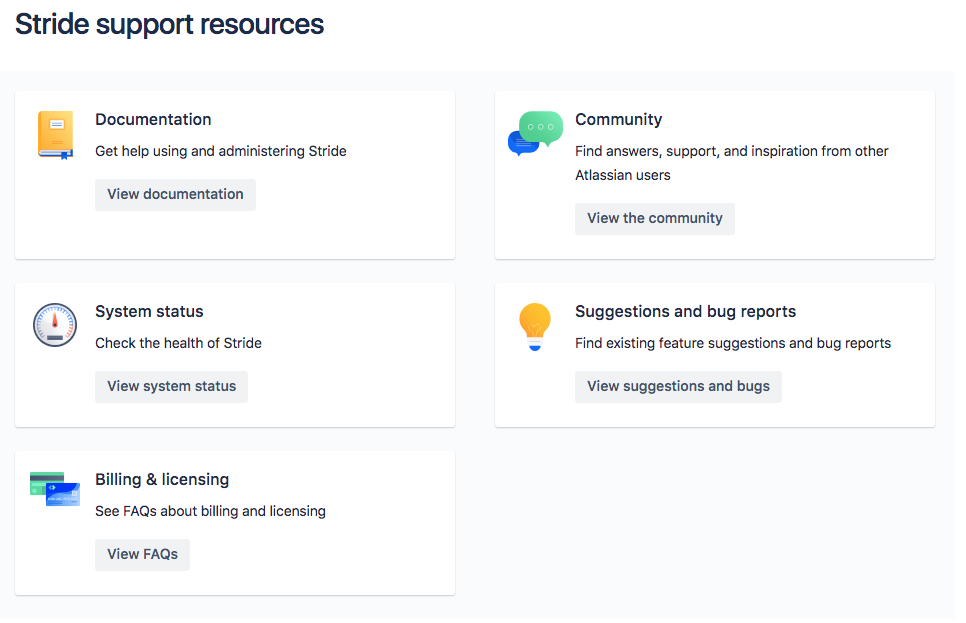Click 'Get help using and administering Stride' text
This screenshot has width=966, height=623.
221,152
